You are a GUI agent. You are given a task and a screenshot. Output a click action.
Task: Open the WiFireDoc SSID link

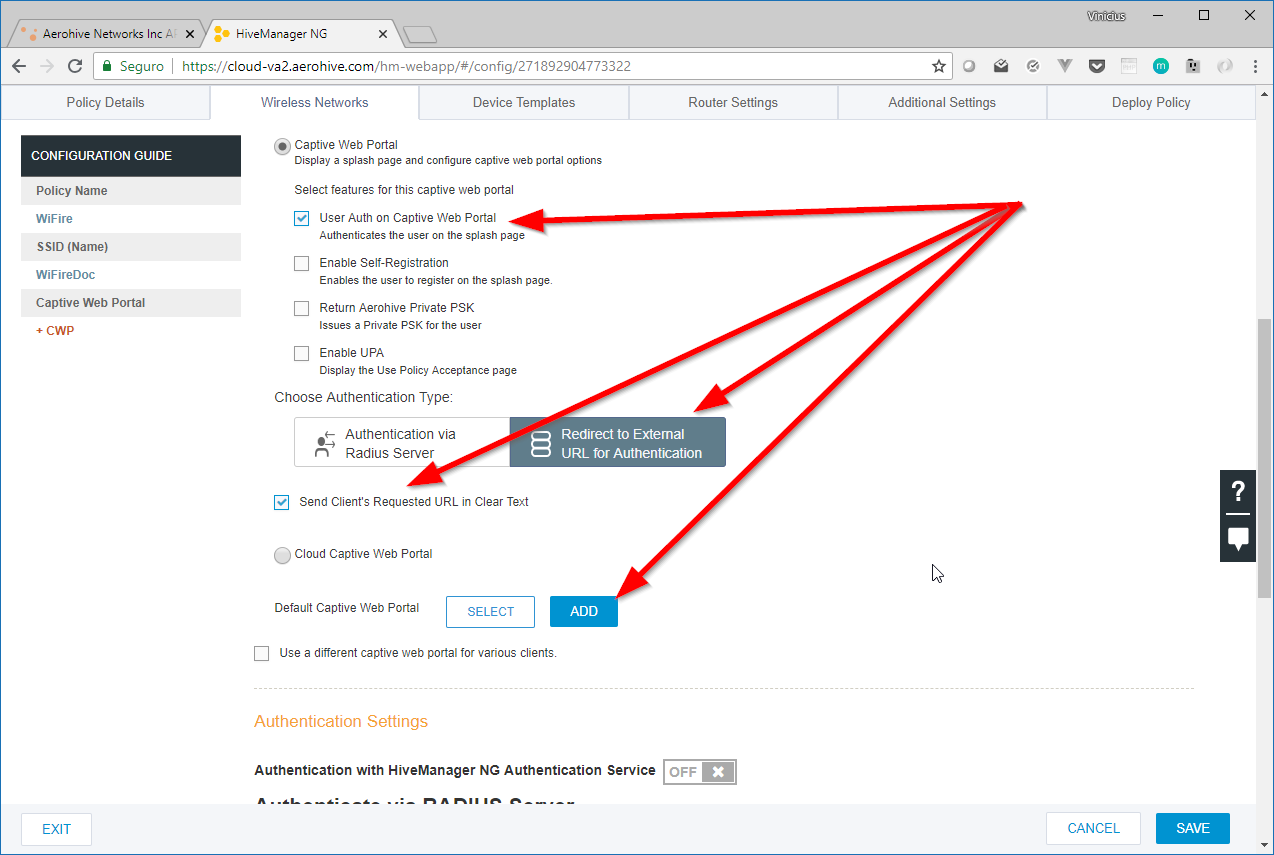[x=66, y=275]
